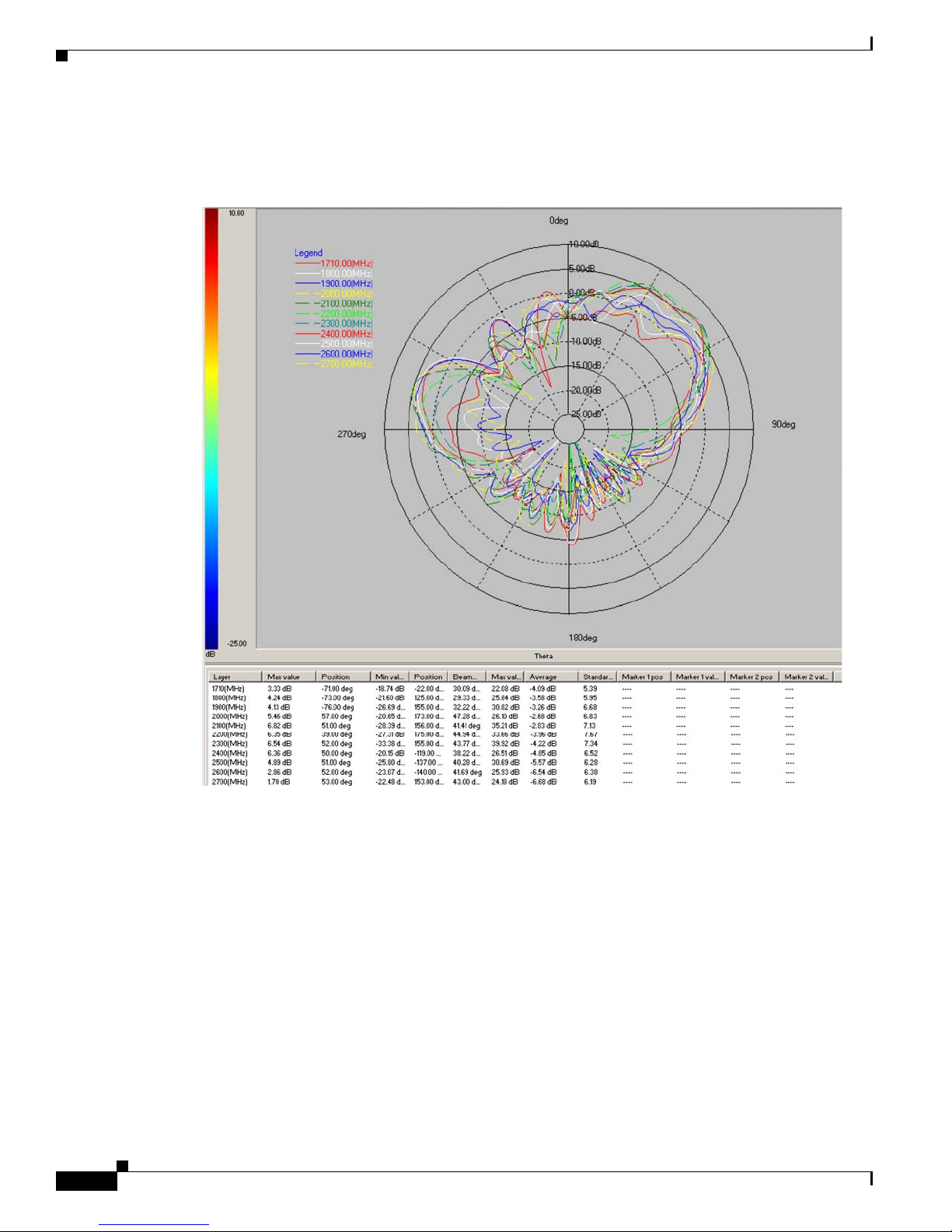Click the 0deg label above the polar plot
952x1232 pixels.
(x=558, y=221)
